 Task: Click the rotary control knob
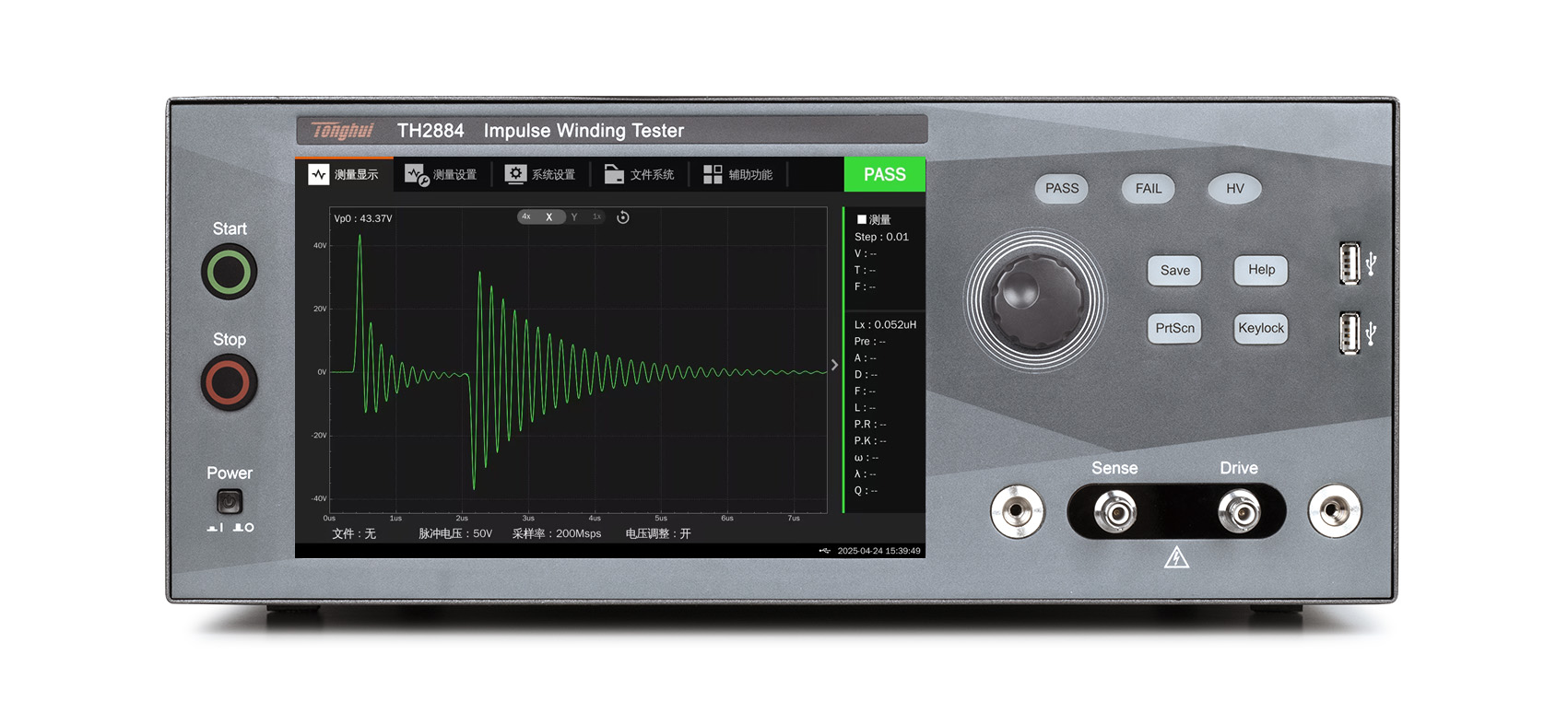pyautogui.click(x=1035, y=300)
